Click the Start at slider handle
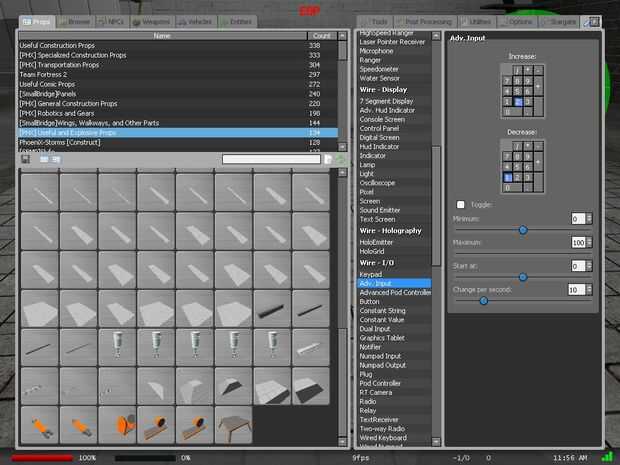 pos(522,277)
